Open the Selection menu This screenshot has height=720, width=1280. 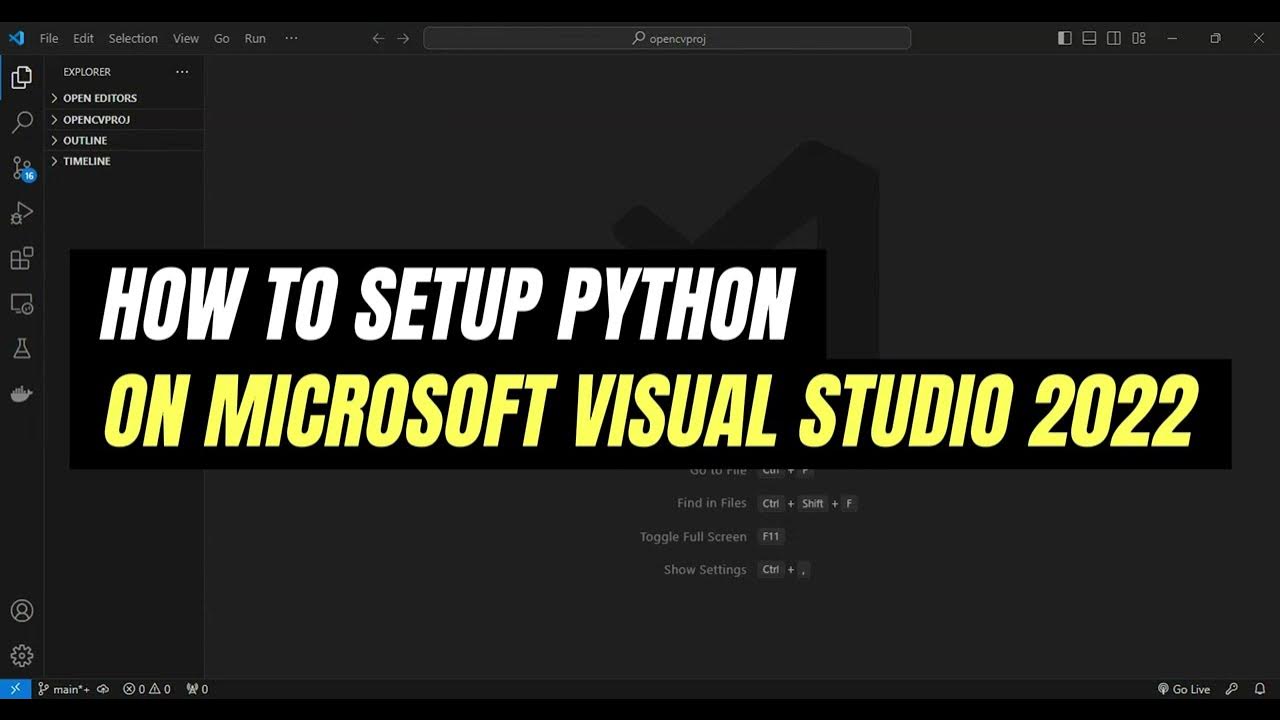[133, 38]
